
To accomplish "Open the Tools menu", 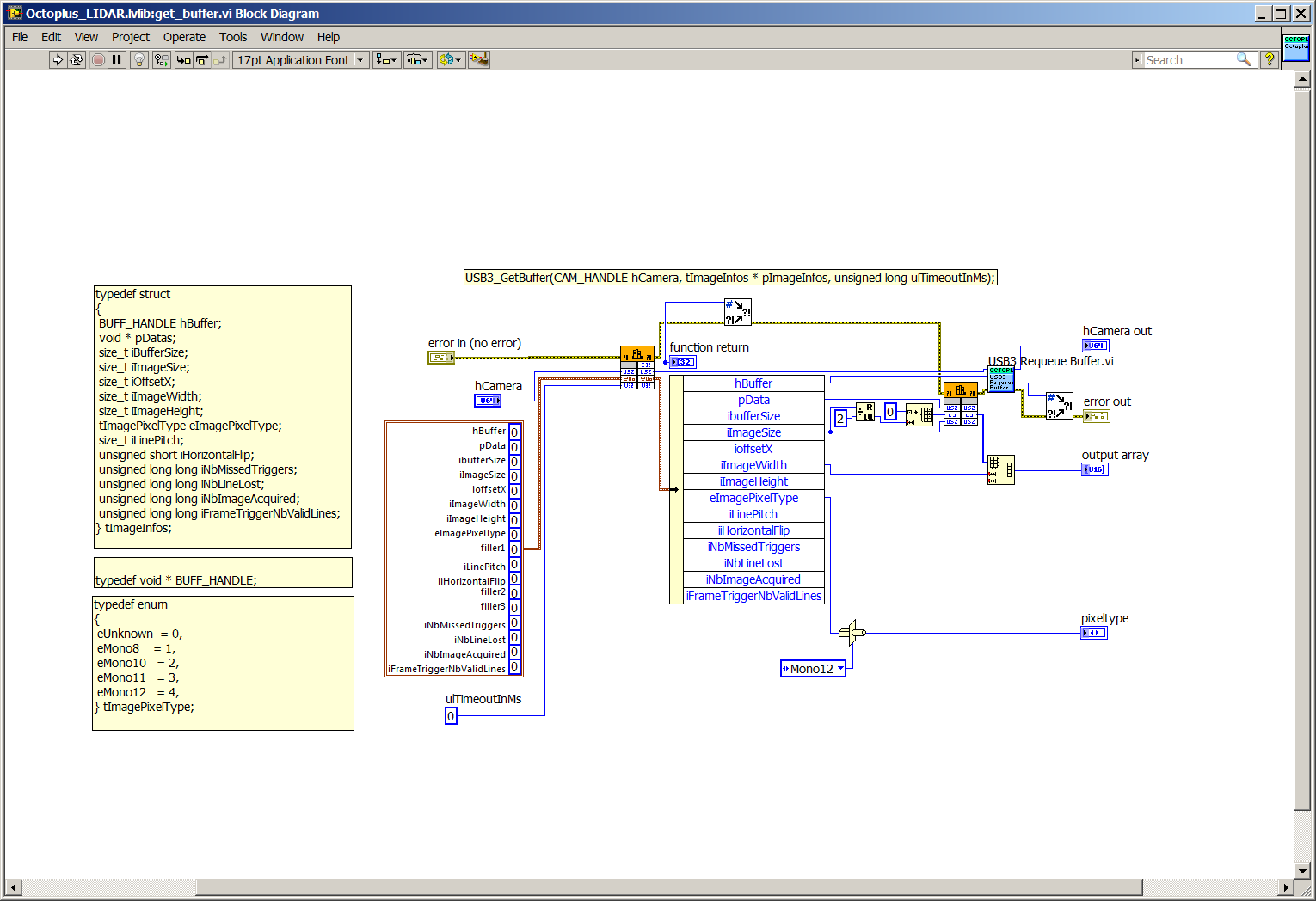I will tap(233, 37).
